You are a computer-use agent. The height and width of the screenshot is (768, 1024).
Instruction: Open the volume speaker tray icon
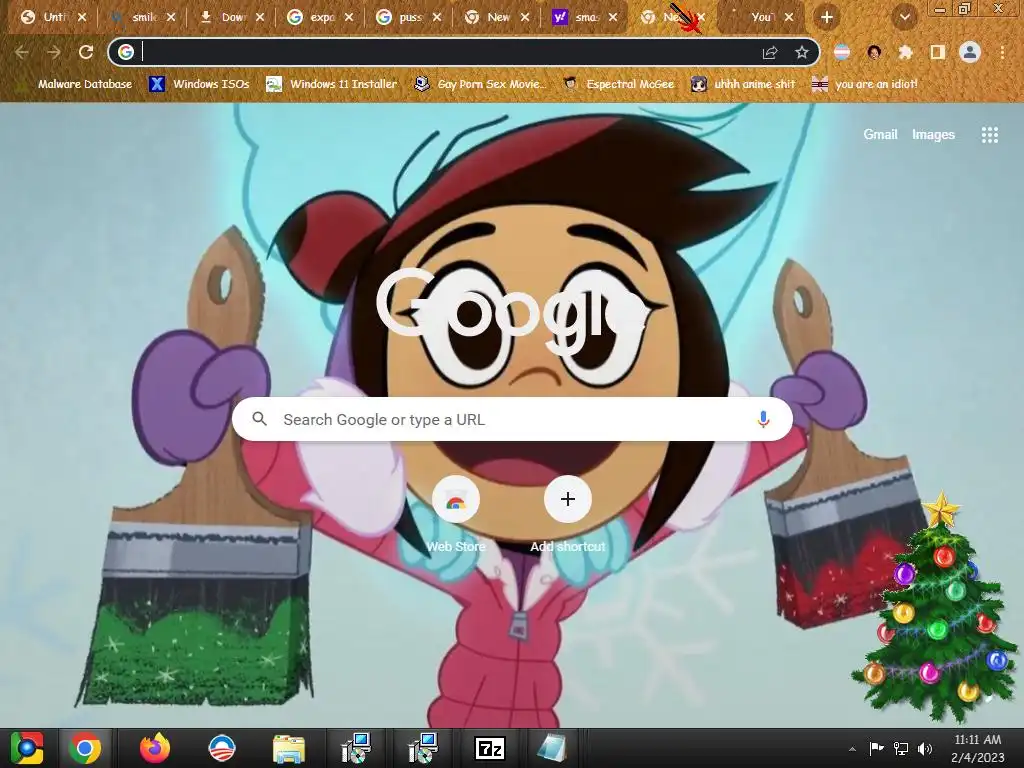925,748
